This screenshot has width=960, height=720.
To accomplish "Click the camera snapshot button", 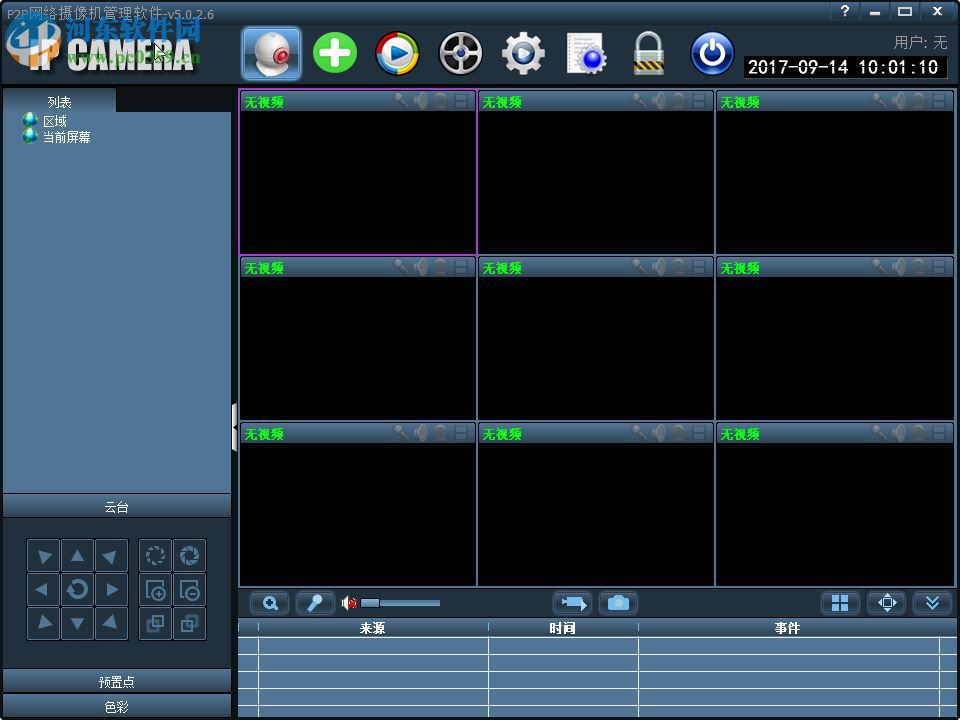I will point(618,603).
